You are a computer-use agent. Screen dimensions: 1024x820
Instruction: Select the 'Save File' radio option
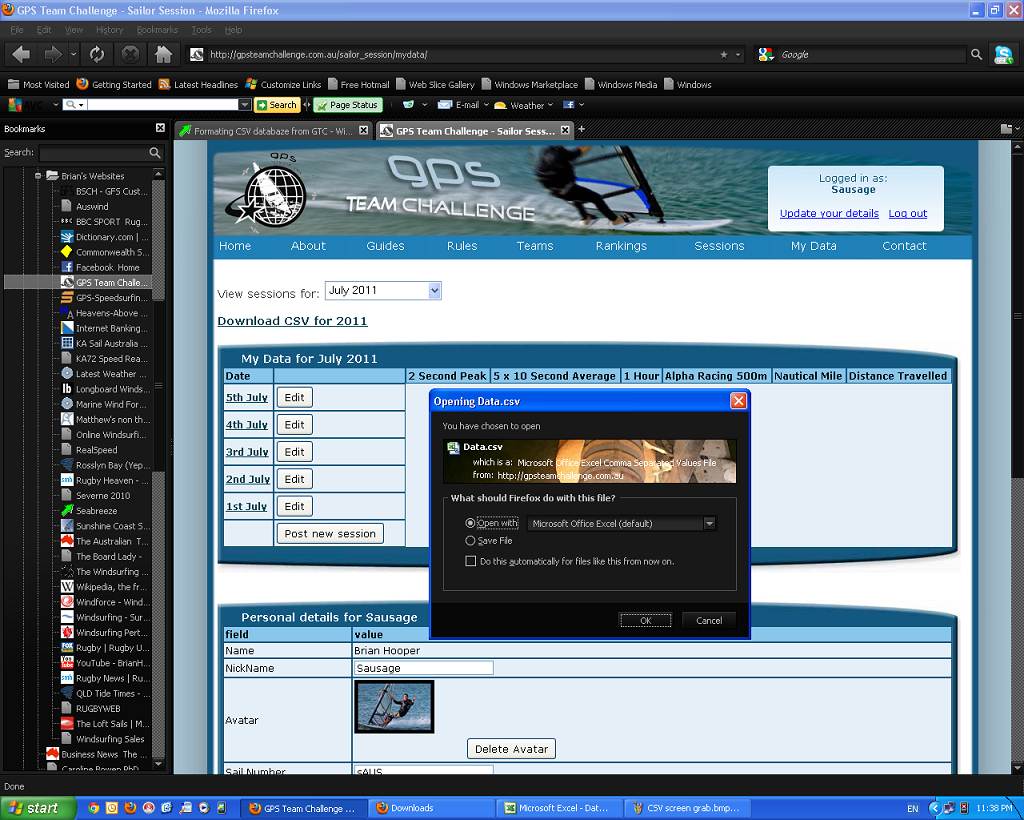(x=470, y=541)
